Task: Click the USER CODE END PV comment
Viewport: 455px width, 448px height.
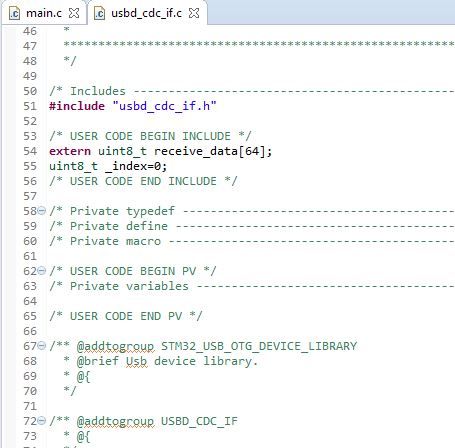Action: tap(126, 316)
